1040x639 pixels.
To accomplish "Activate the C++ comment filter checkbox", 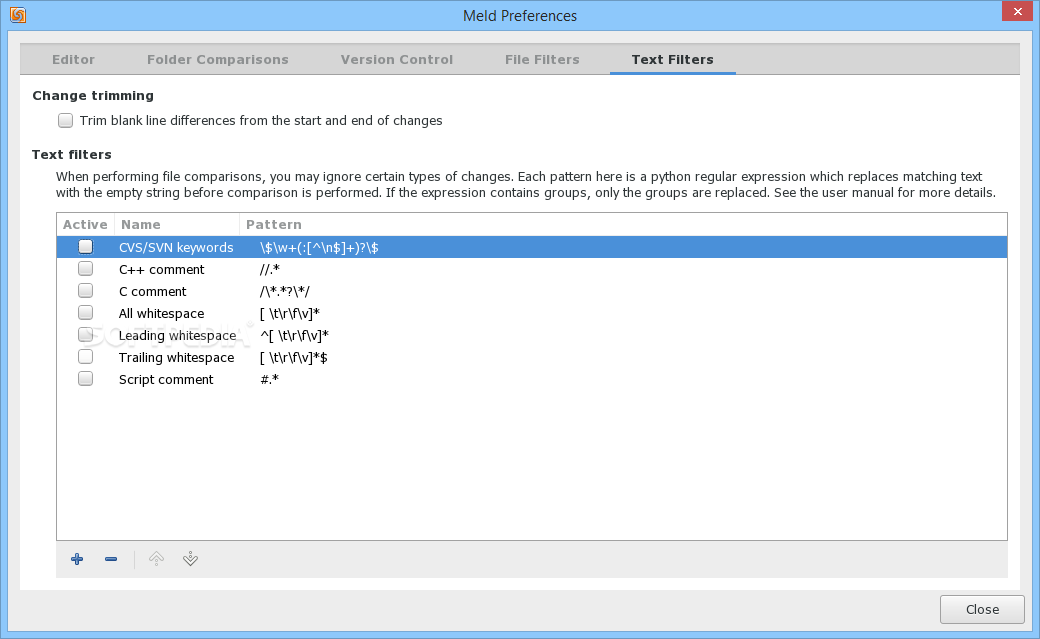I will pyautogui.click(x=86, y=269).
